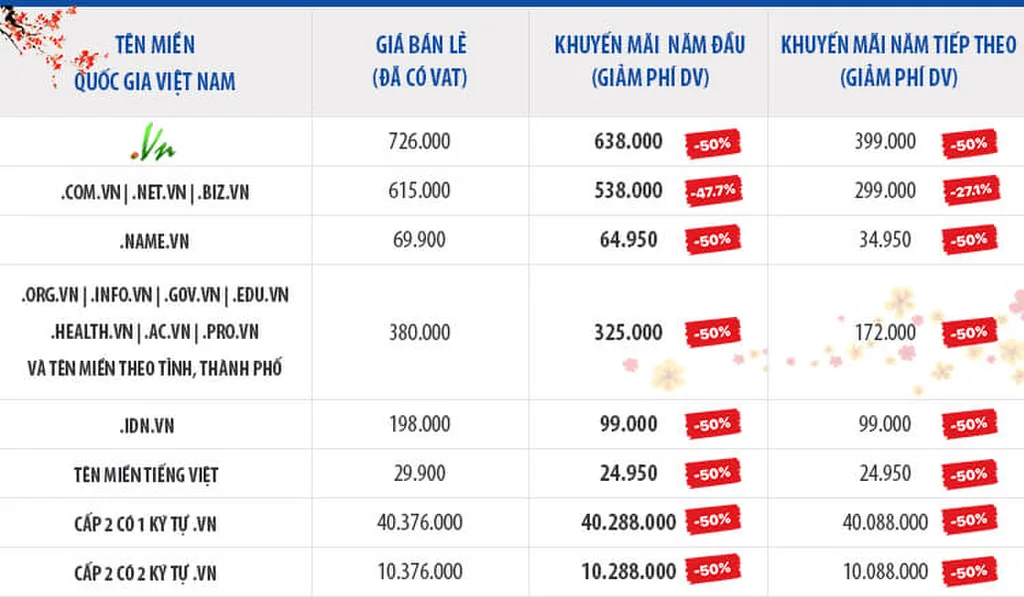
Task: Click the -50% badge beside 399.000
Action: [969, 144]
